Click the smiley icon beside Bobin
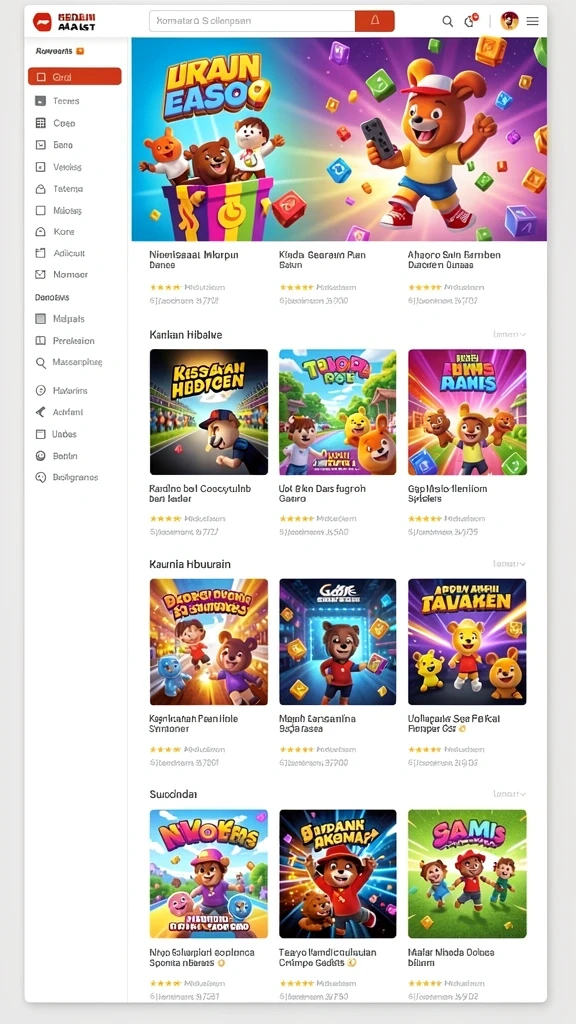The image size is (576, 1024). click(40, 456)
